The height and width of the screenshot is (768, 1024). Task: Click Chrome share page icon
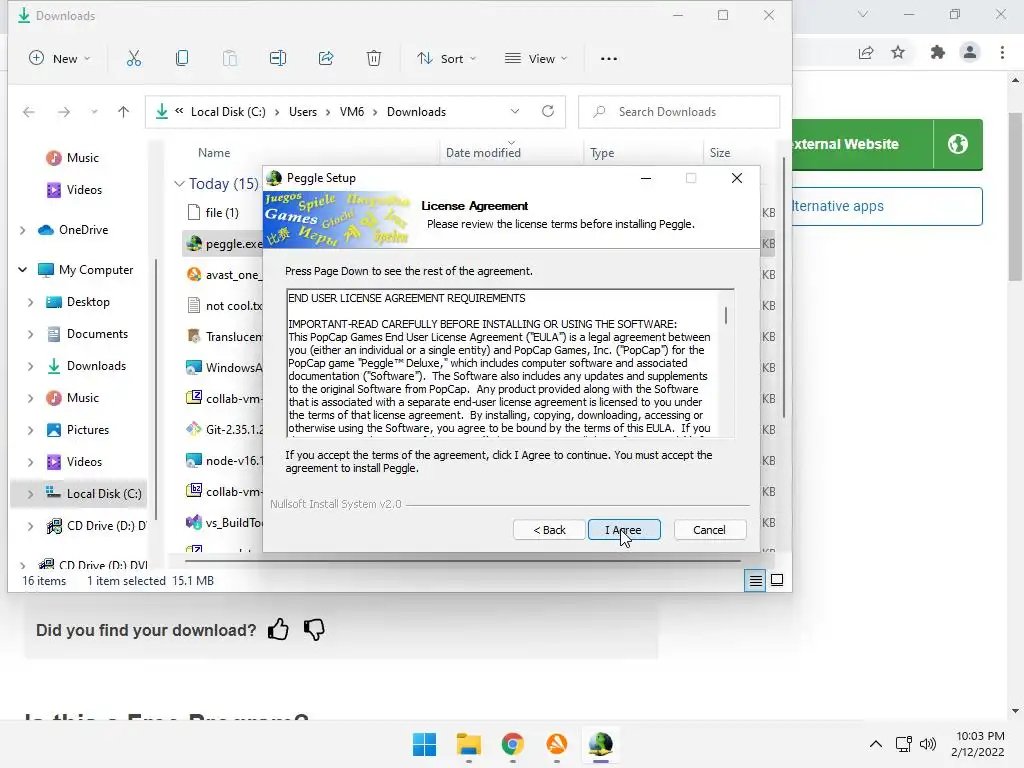point(866,52)
